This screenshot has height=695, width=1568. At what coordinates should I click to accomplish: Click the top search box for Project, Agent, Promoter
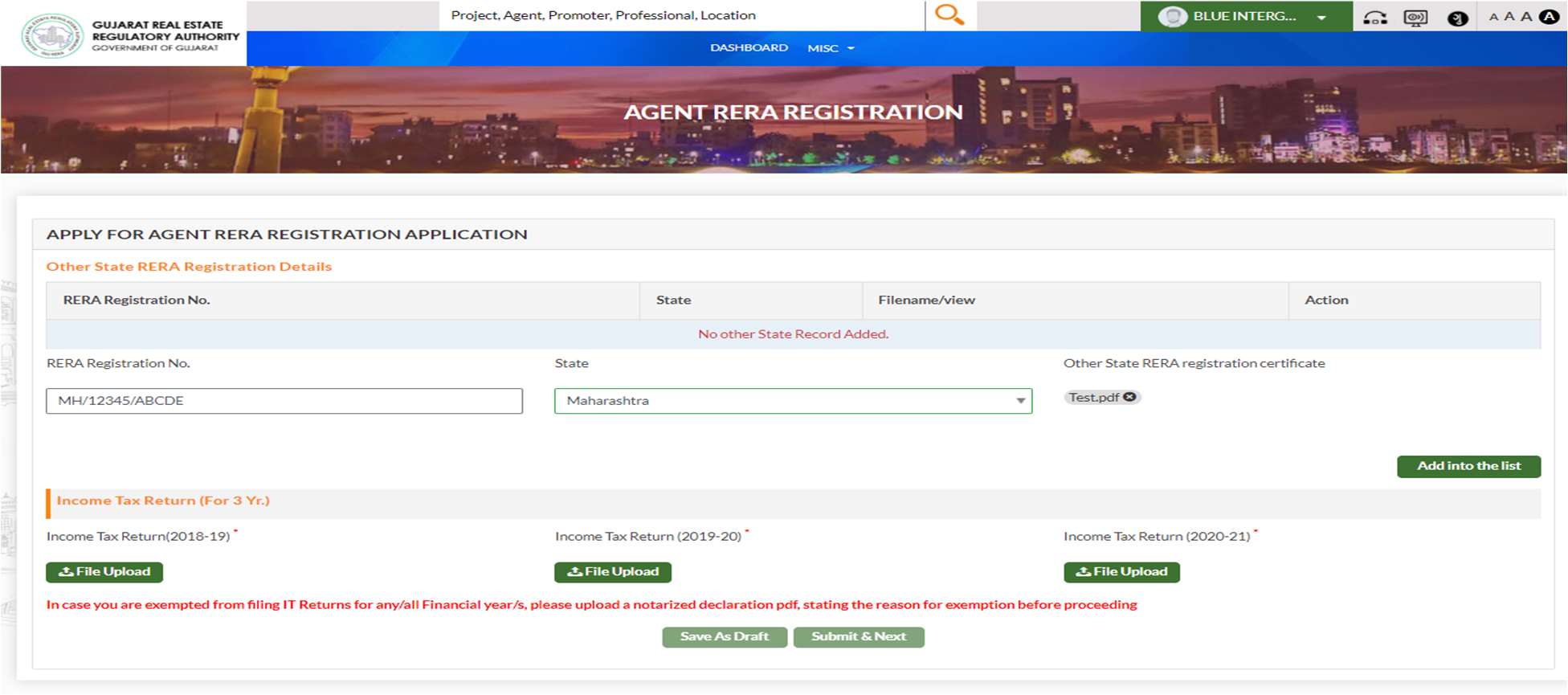pos(682,15)
